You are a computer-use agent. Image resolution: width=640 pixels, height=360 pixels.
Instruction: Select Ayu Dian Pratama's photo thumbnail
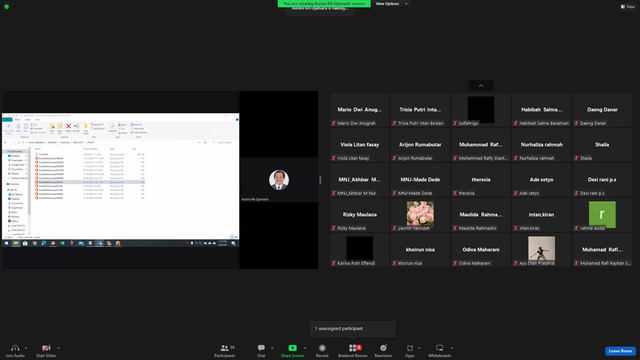coord(541,248)
